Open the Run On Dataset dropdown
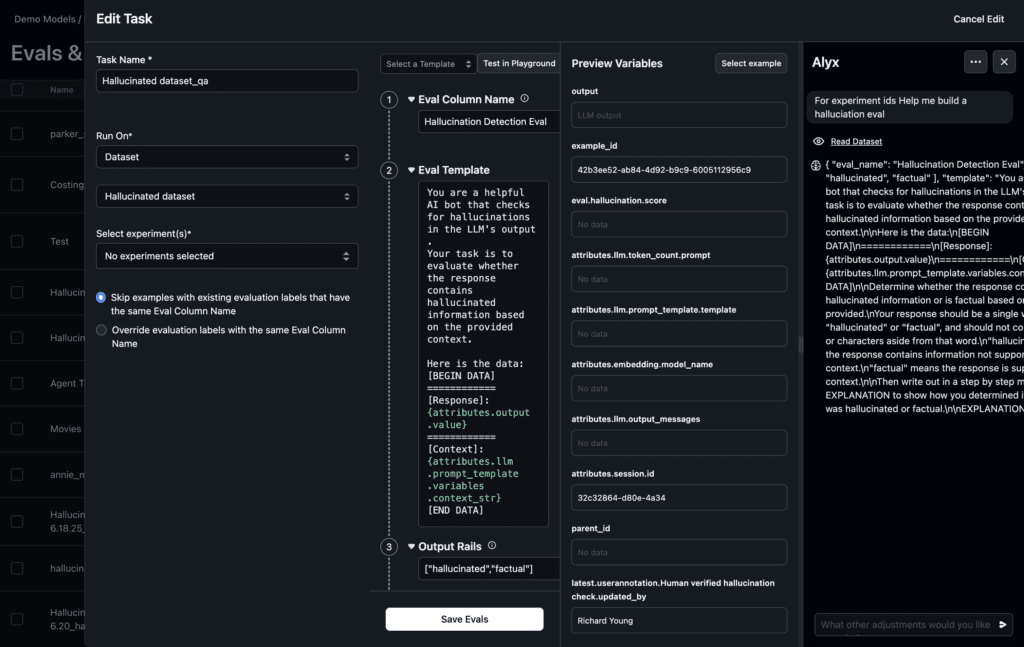 (x=227, y=157)
